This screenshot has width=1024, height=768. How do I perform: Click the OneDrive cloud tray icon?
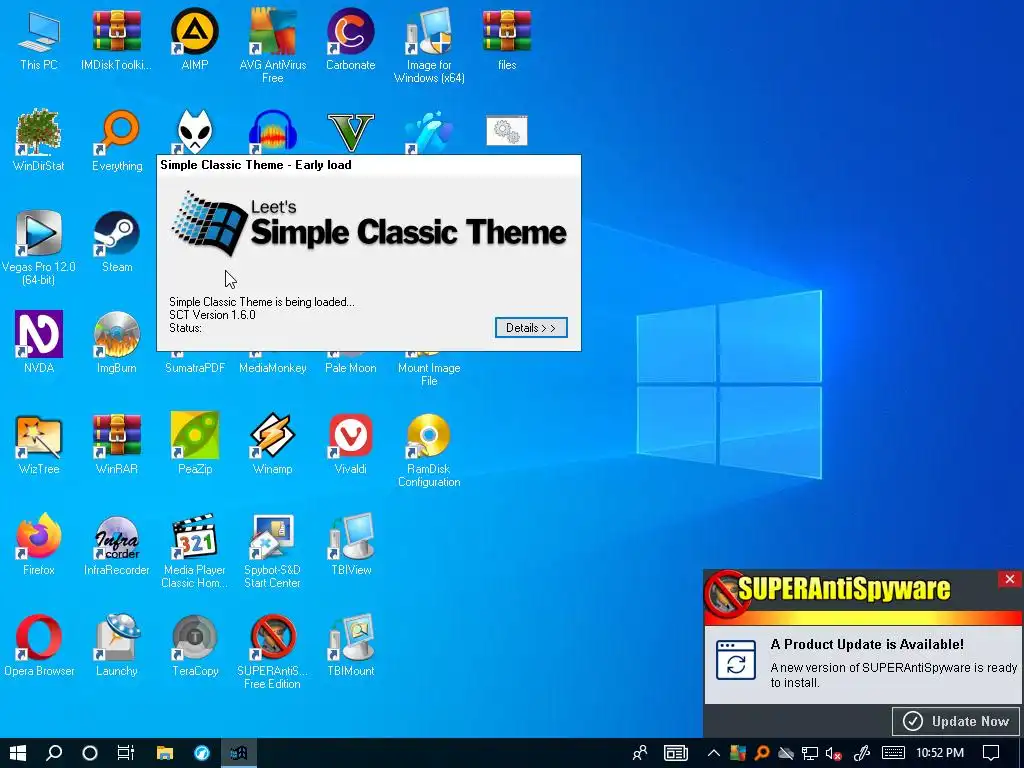[786, 754]
